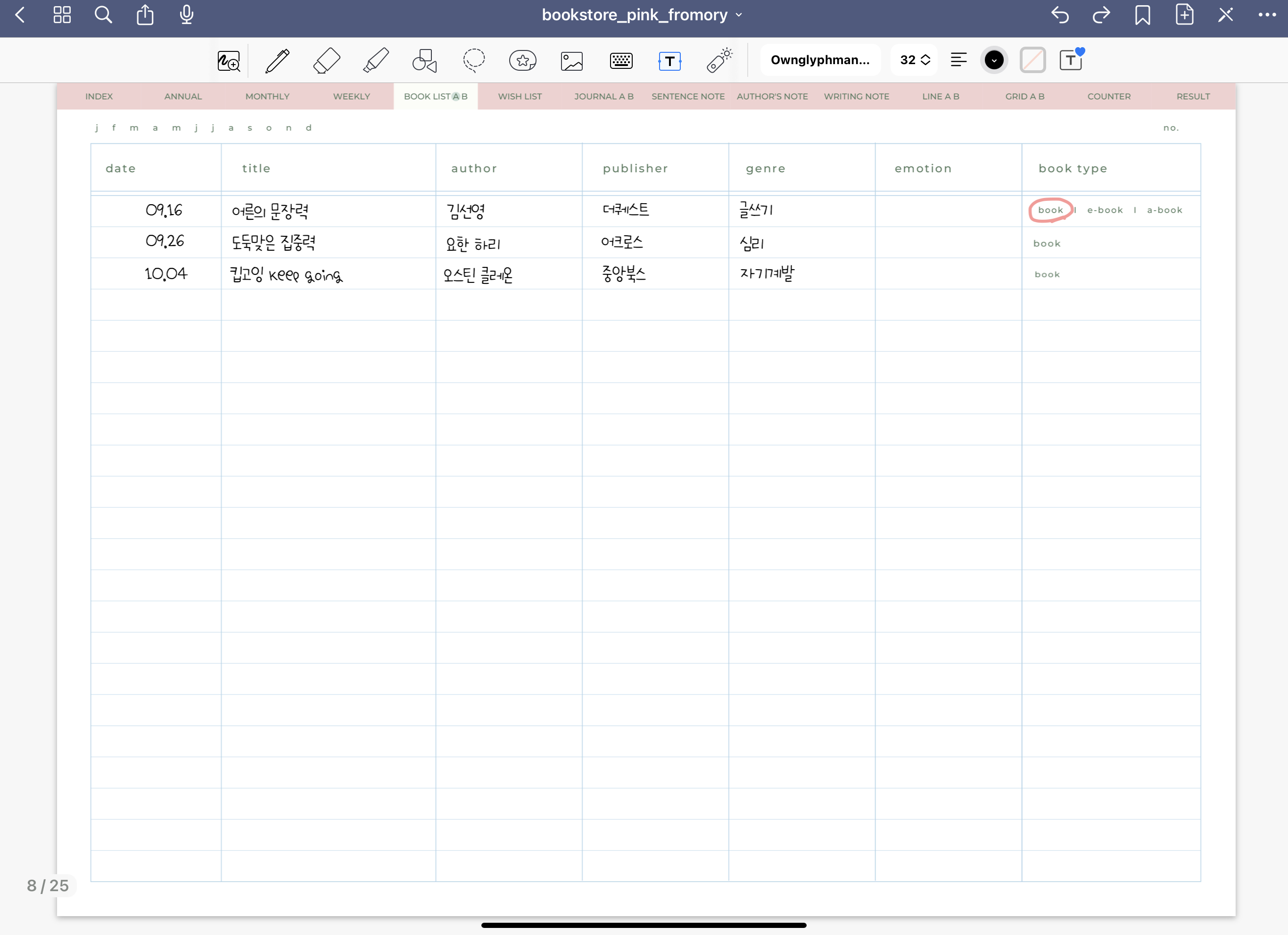Viewport: 1288px width, 935px height.
Task: Select the e-book type option
Action: coord(1105,210)
